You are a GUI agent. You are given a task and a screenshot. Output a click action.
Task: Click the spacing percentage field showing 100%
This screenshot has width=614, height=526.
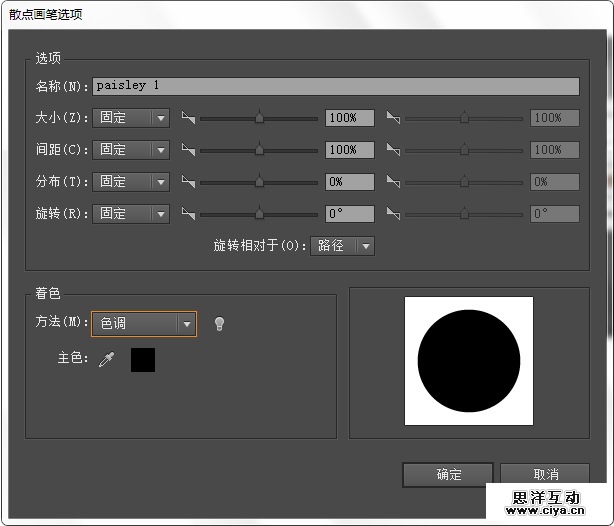(x=349, y=150)
